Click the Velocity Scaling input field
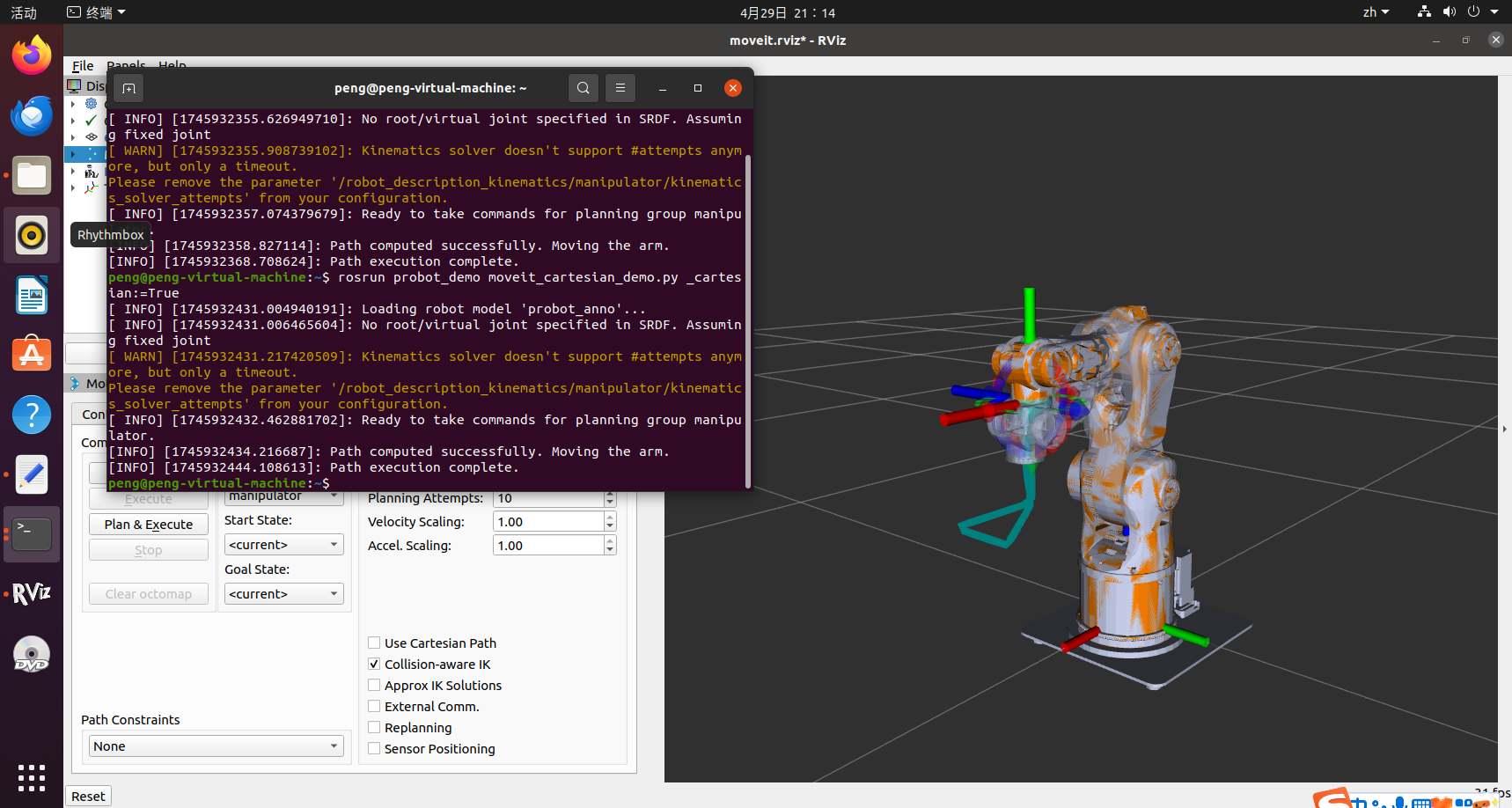The image size is (1512, 808). [548, 522]
